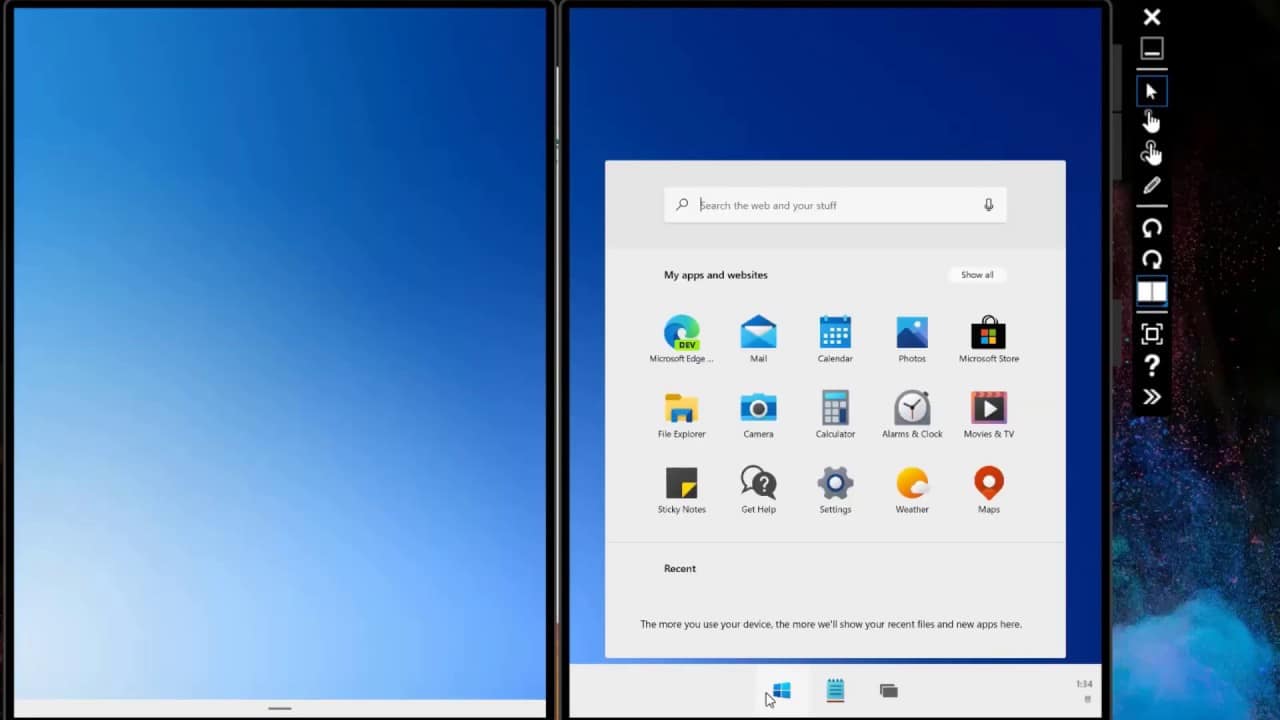Click Show all apps button

pos(977,275)
